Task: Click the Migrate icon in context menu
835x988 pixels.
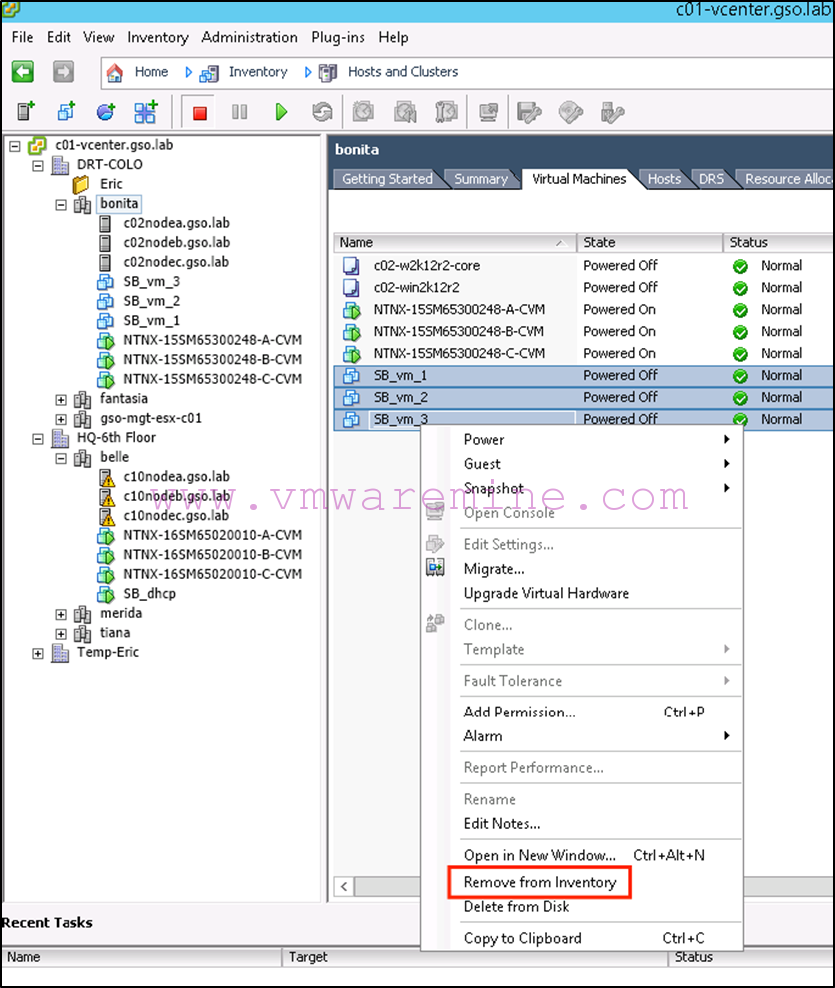Action: tap(435, 568)
